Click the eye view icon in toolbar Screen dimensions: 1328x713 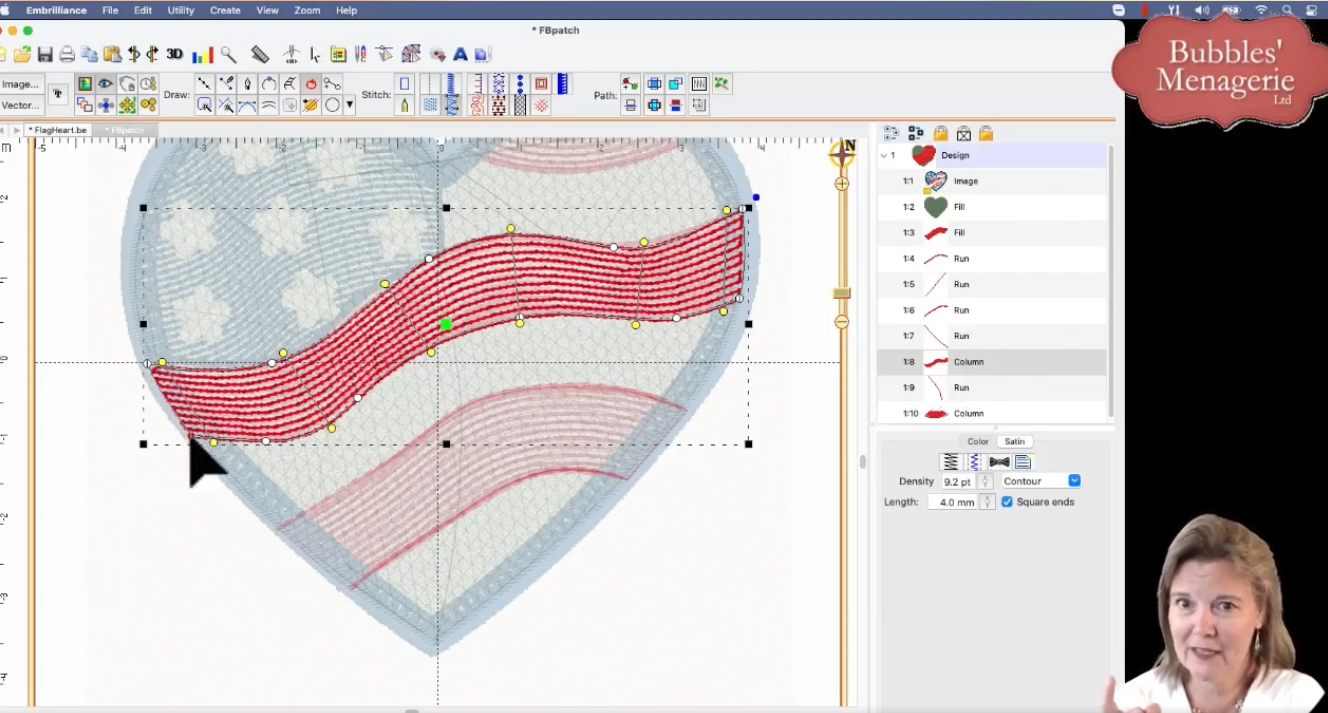pos(105,84)
